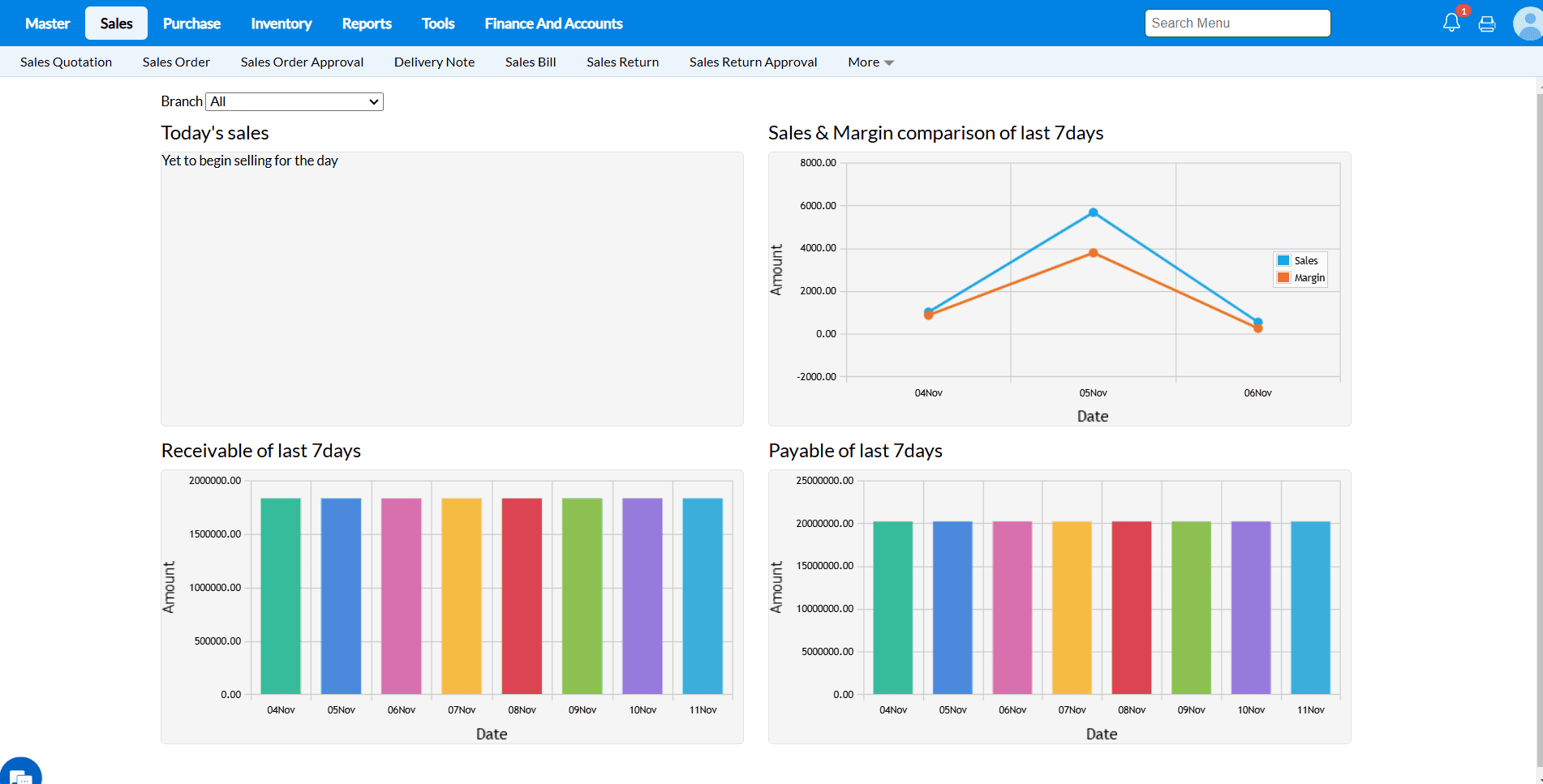Expand the More submenu
1543x784 pixels.
point(870,62)
